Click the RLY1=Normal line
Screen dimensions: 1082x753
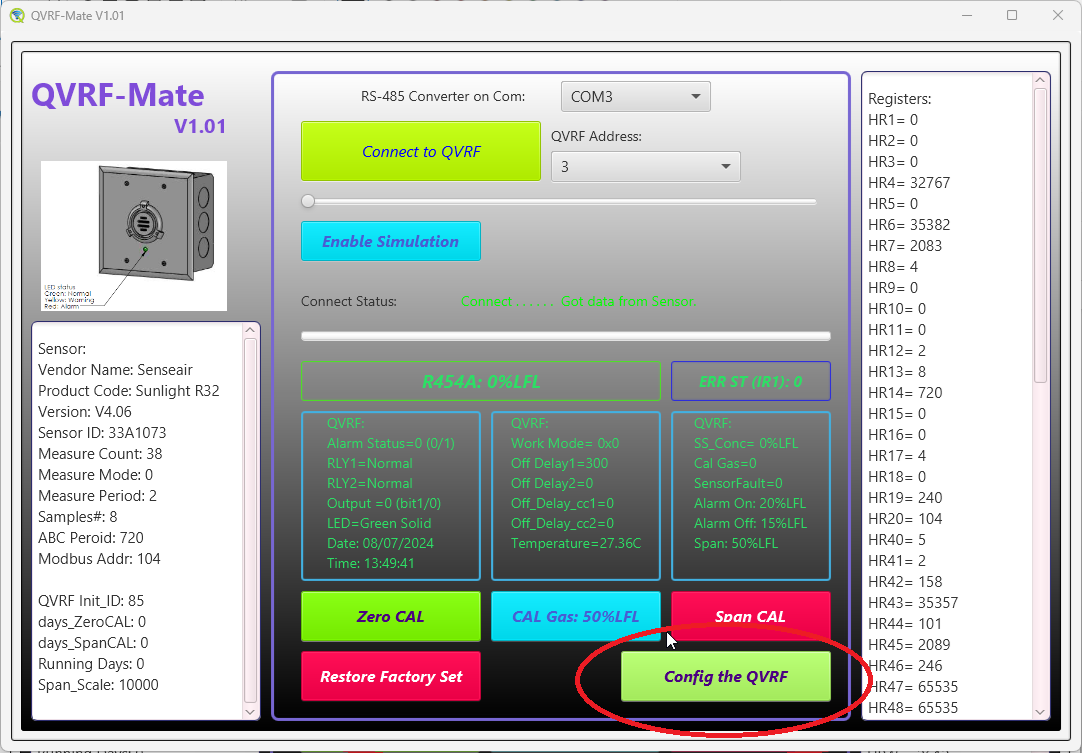[x=370, y=463]
